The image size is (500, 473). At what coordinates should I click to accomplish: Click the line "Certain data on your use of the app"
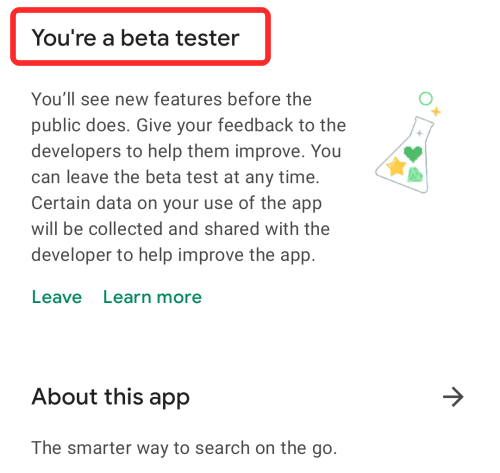(x=177, y=203)
